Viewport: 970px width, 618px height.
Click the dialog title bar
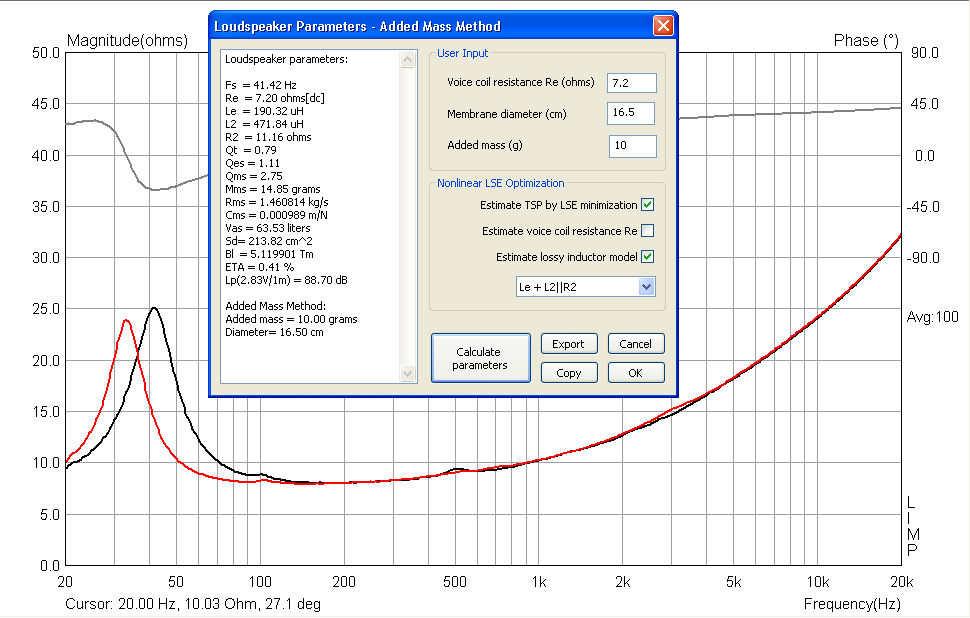431,26
